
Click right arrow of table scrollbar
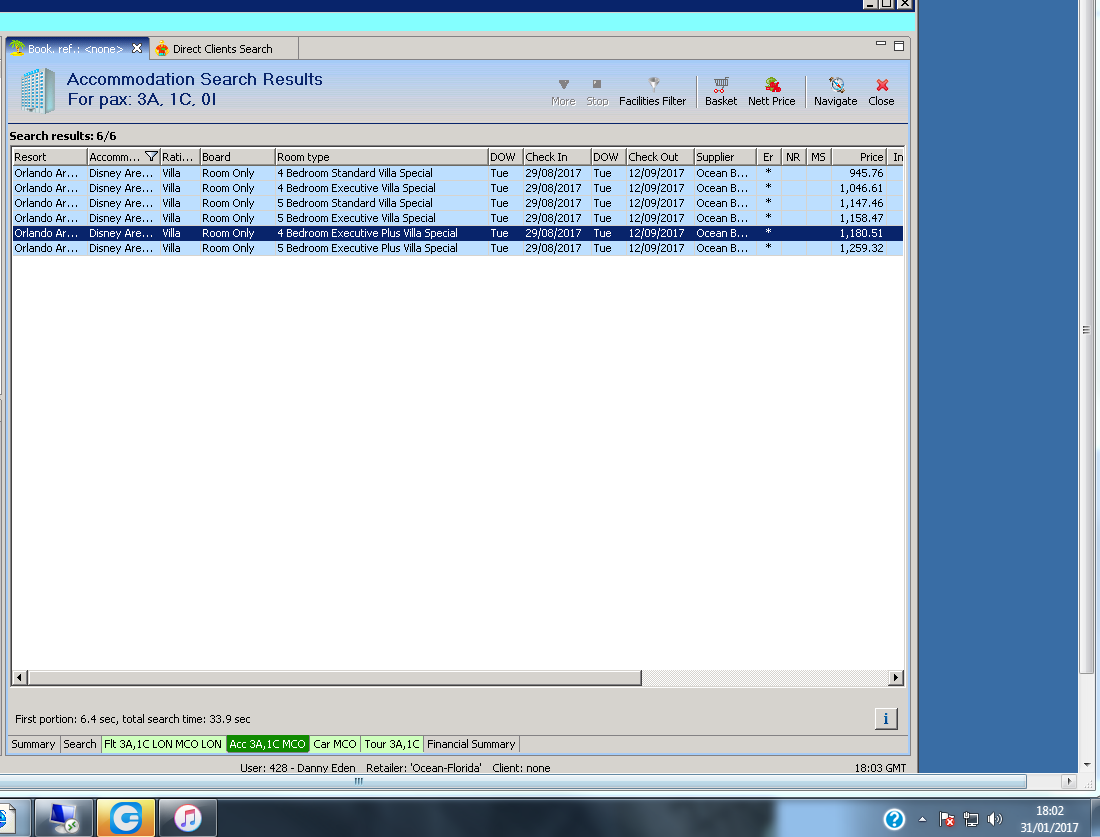coord(895,677)
